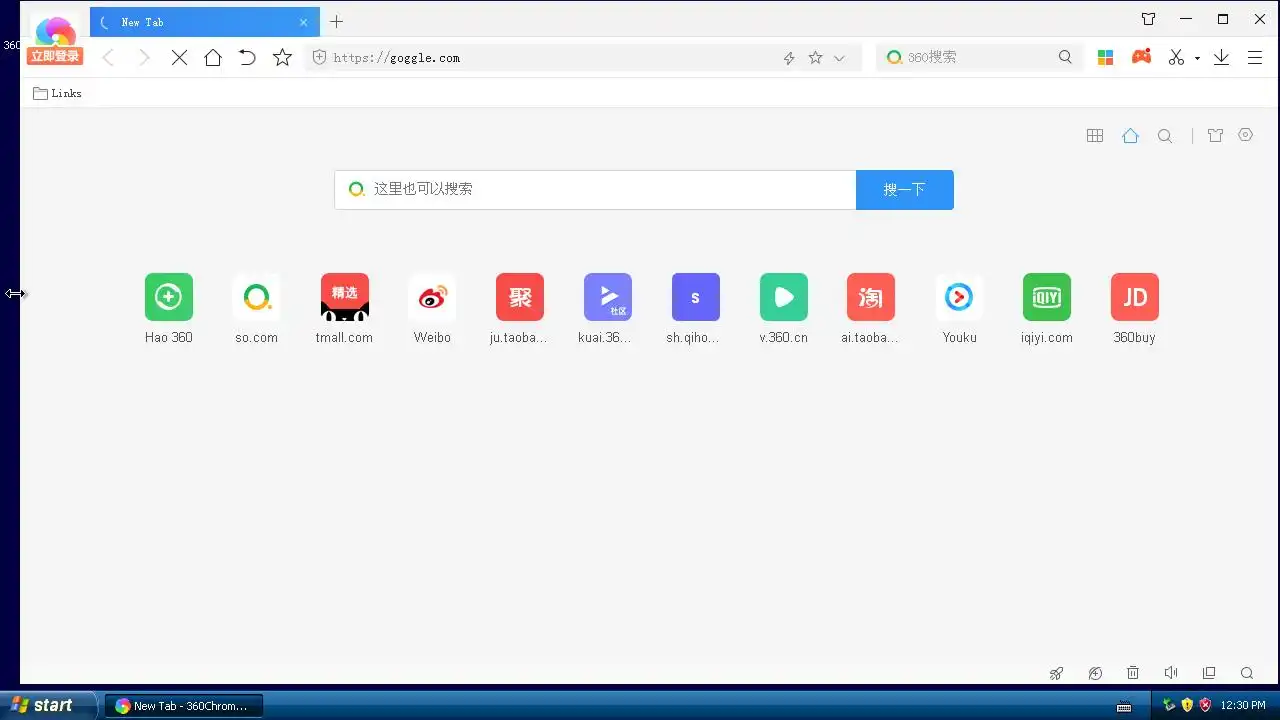Click the zoom magnifier in status bar
The image size is (1280, 720).
point(1247,673)
